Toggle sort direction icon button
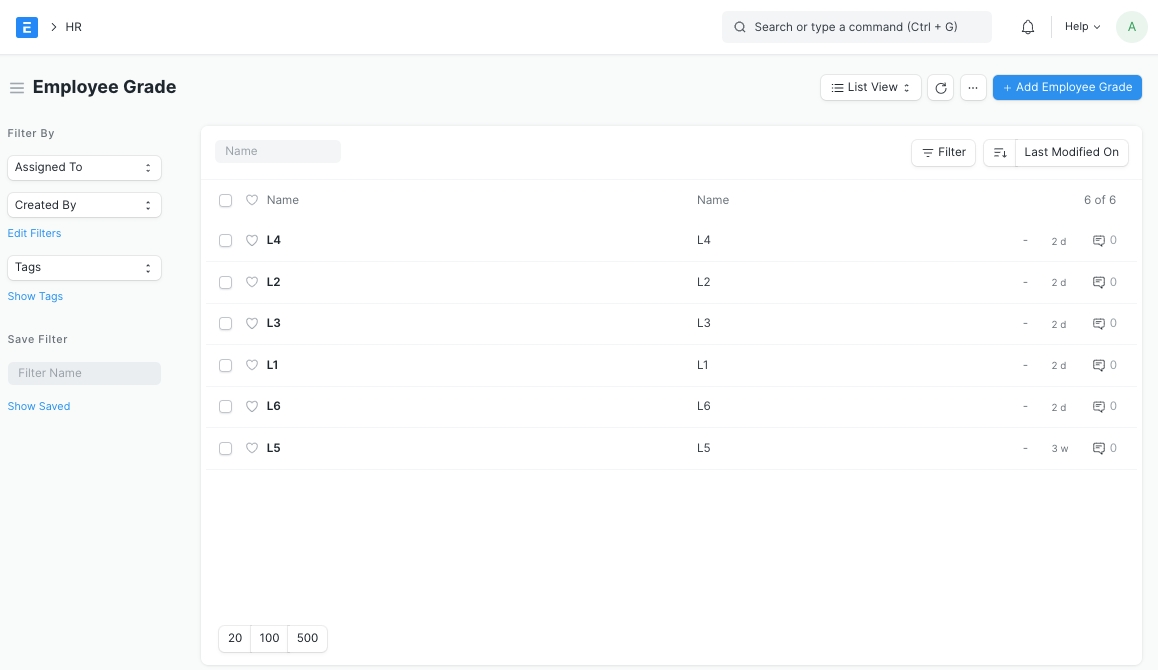This screenshot has width=1158, height=670. click(x=999, y=153)
